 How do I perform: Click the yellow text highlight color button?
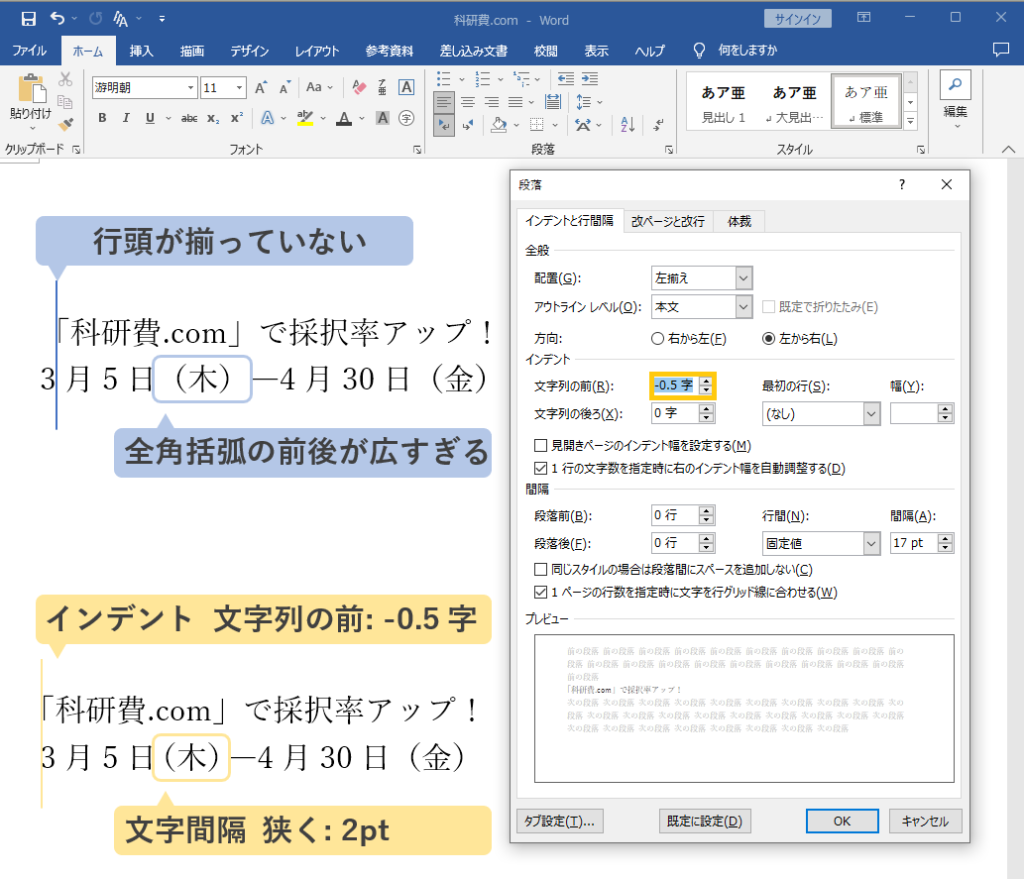click(x=304, y=118)
